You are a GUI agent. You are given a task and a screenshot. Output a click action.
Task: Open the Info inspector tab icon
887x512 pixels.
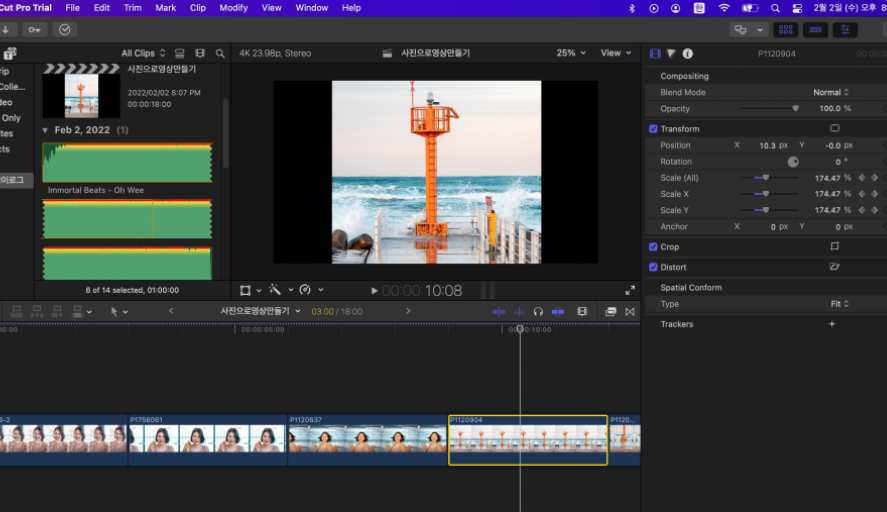tap(688, 54)
